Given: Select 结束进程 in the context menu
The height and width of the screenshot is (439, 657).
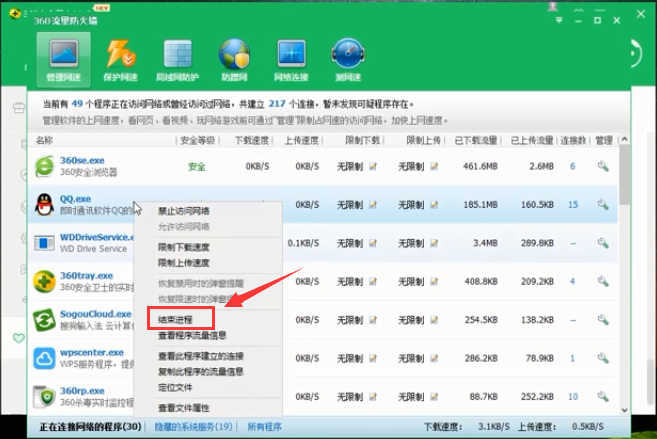Looking at the screenshot, I should (180, 320).
